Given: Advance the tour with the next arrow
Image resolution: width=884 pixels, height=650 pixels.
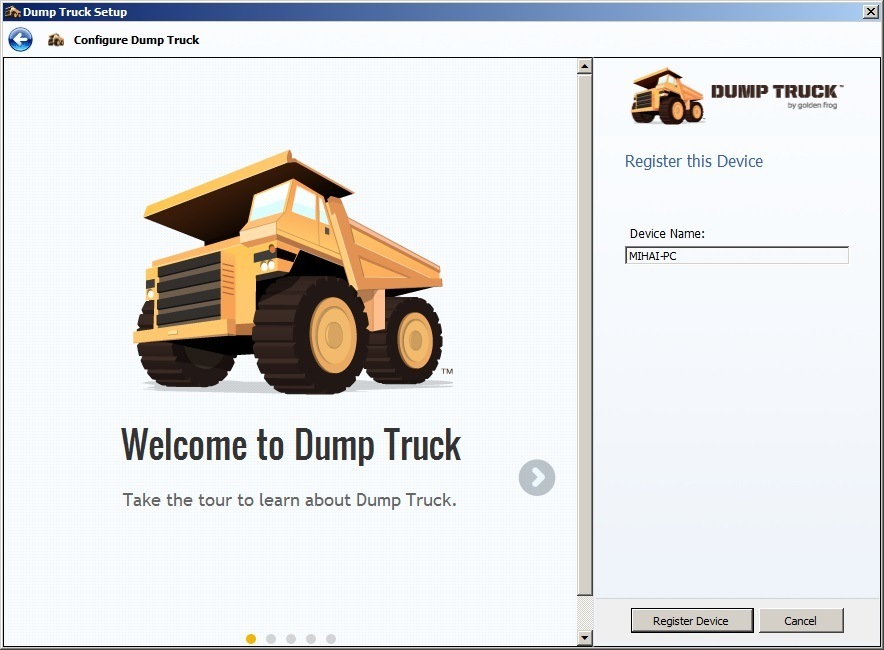Looking at the screenshot, I should coord(537,477).
